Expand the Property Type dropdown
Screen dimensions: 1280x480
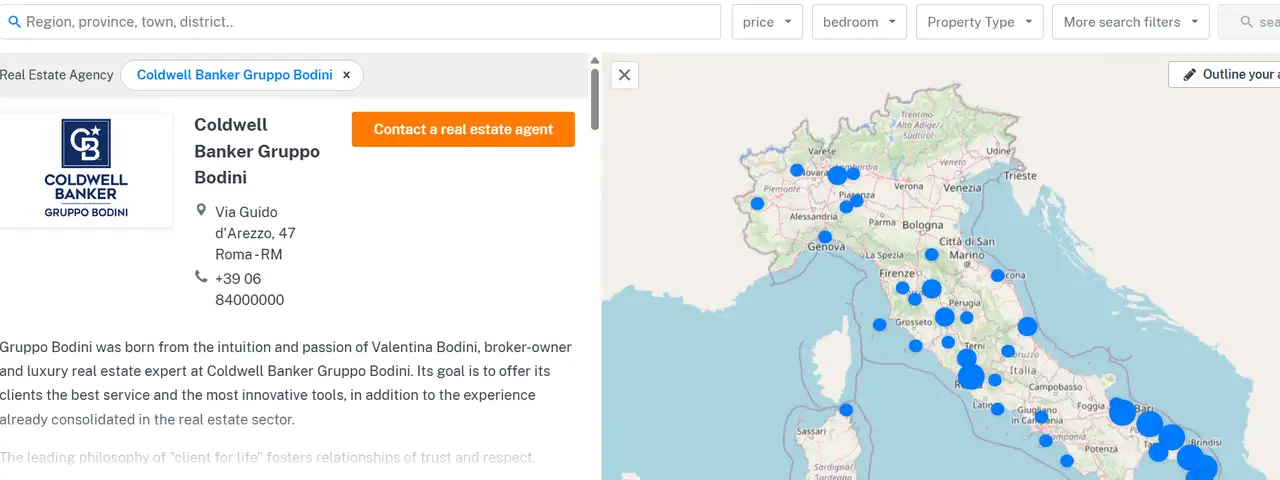pos(980,22)
